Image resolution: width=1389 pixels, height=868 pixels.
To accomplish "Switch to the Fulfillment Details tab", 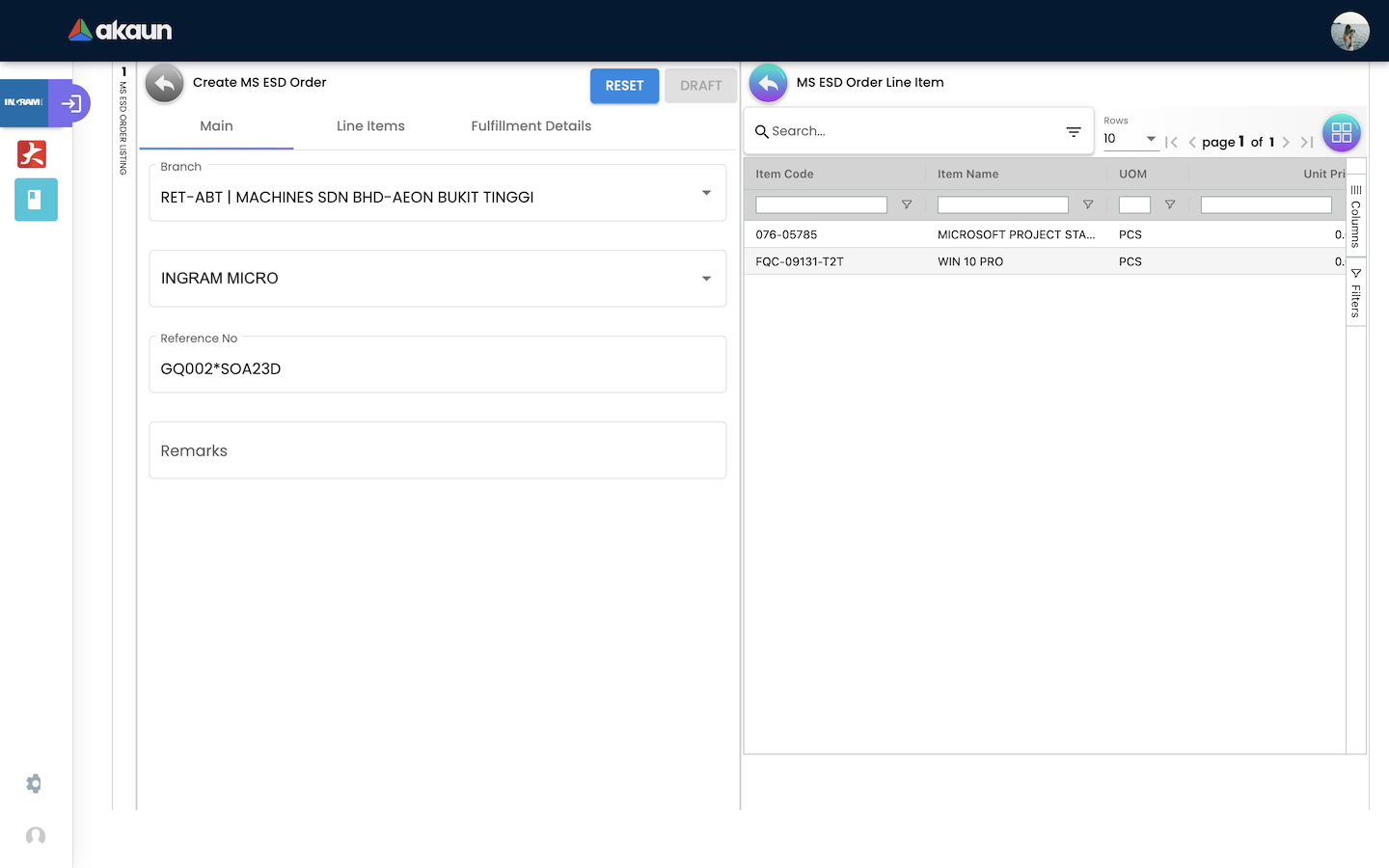I will pyautogui.click(x=531, y=126).
